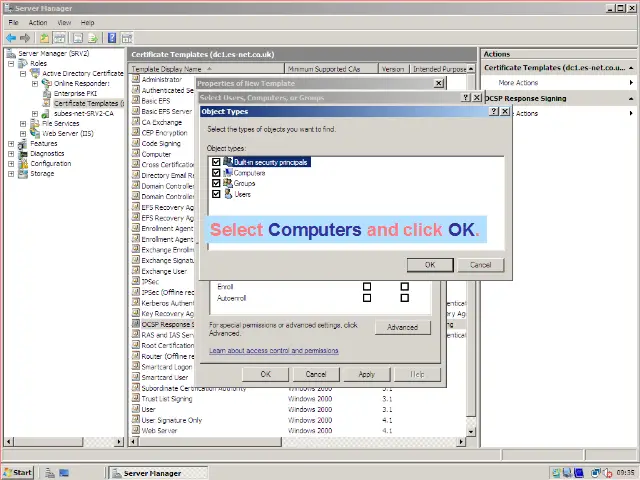Click OK in the Object Types dialog
640x480 pixels.
[x=429, y=265]
